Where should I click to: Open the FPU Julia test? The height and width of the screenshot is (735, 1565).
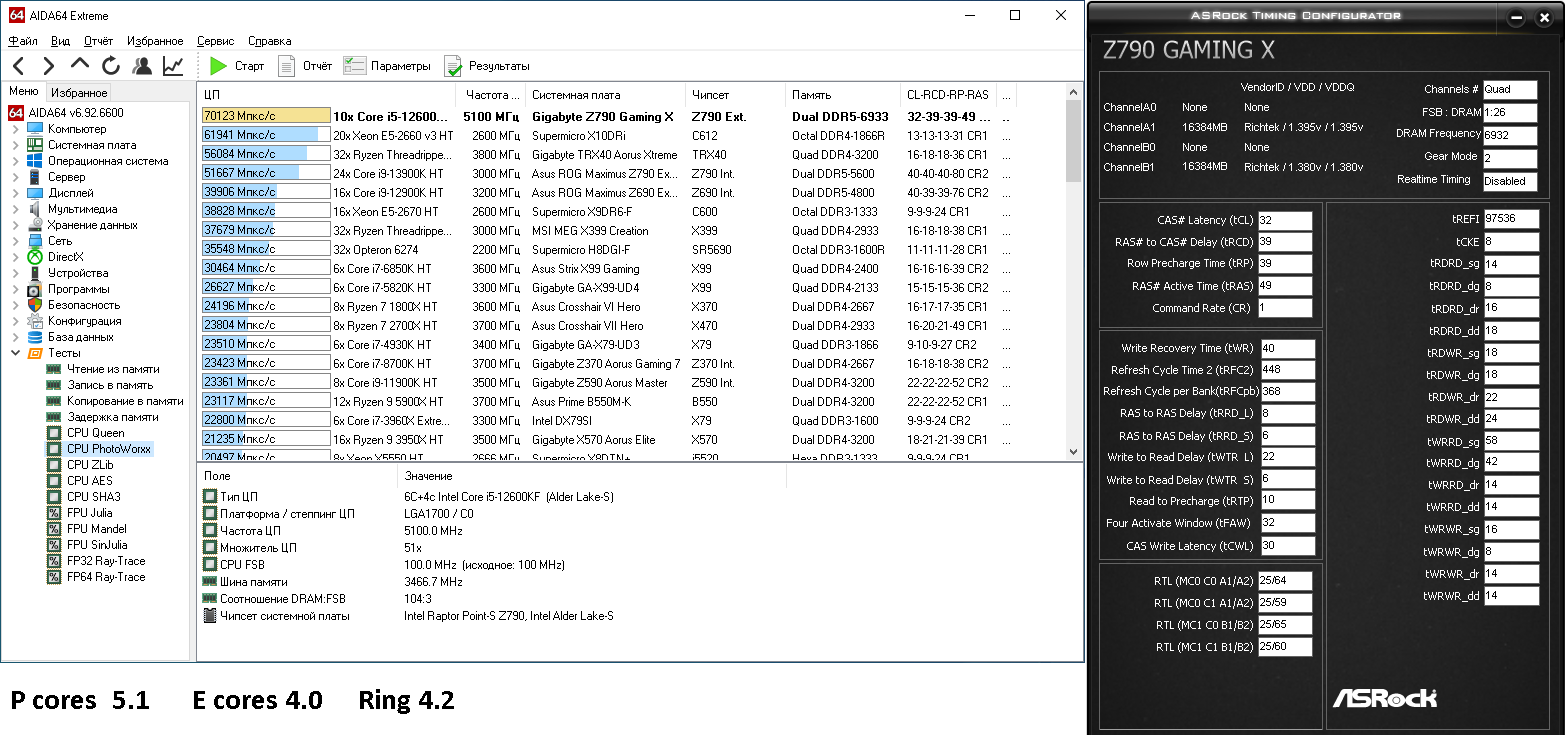90,513
